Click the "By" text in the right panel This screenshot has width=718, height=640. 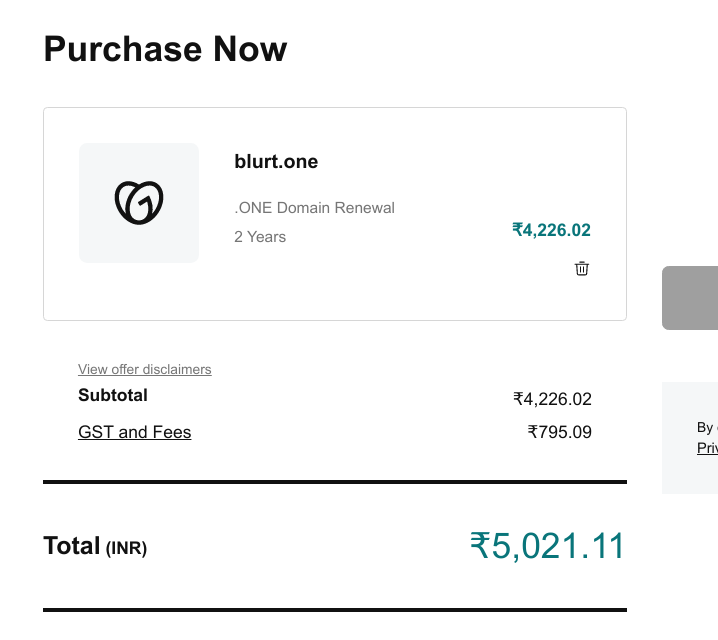click(x=705, y=427)
